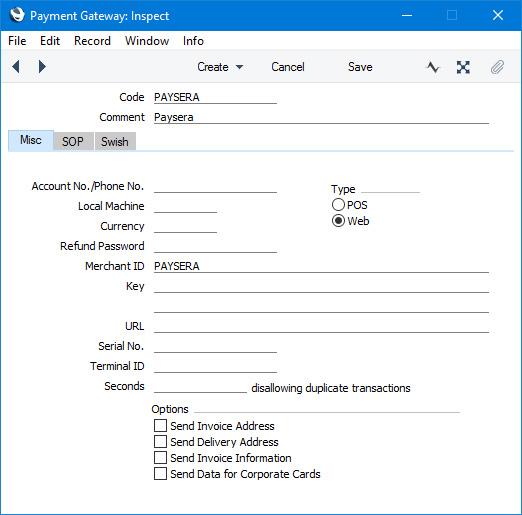Go to the next record arrow
The image size is (522, 515).
point(42,67)
